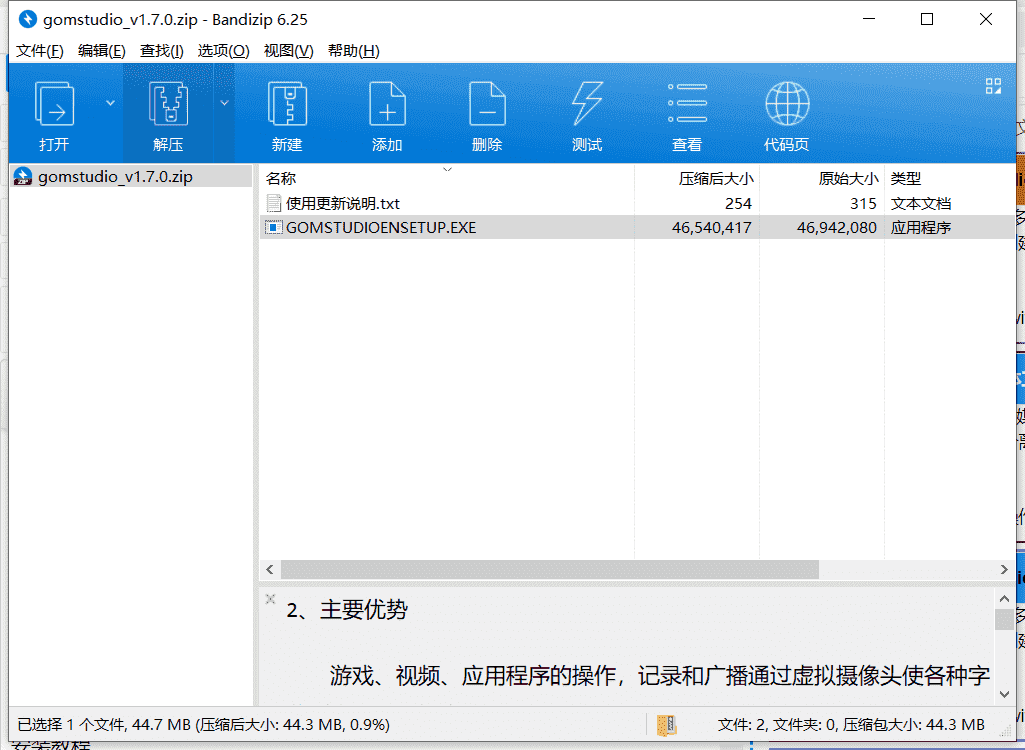Select gomstudio_v1.7.0.zip in the tree panel
The height and width of the screenshot is (750, 1025).
131,177
